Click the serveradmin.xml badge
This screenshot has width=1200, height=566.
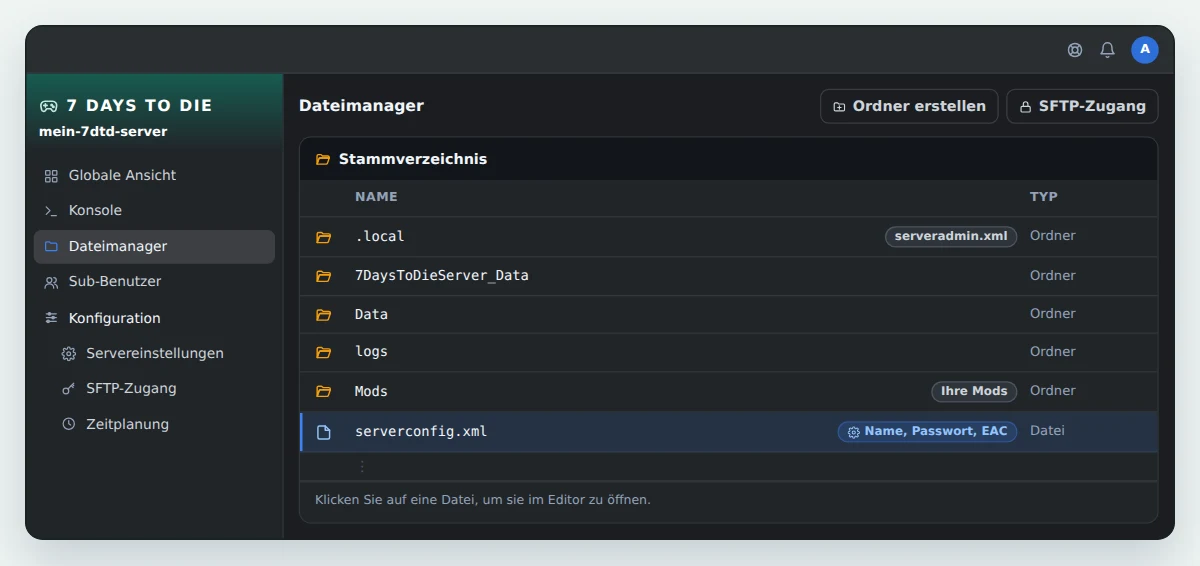[x=951, y=237]
